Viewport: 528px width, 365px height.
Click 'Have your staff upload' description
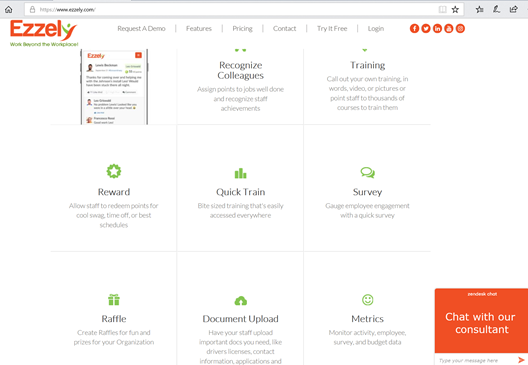coord(240,347)
